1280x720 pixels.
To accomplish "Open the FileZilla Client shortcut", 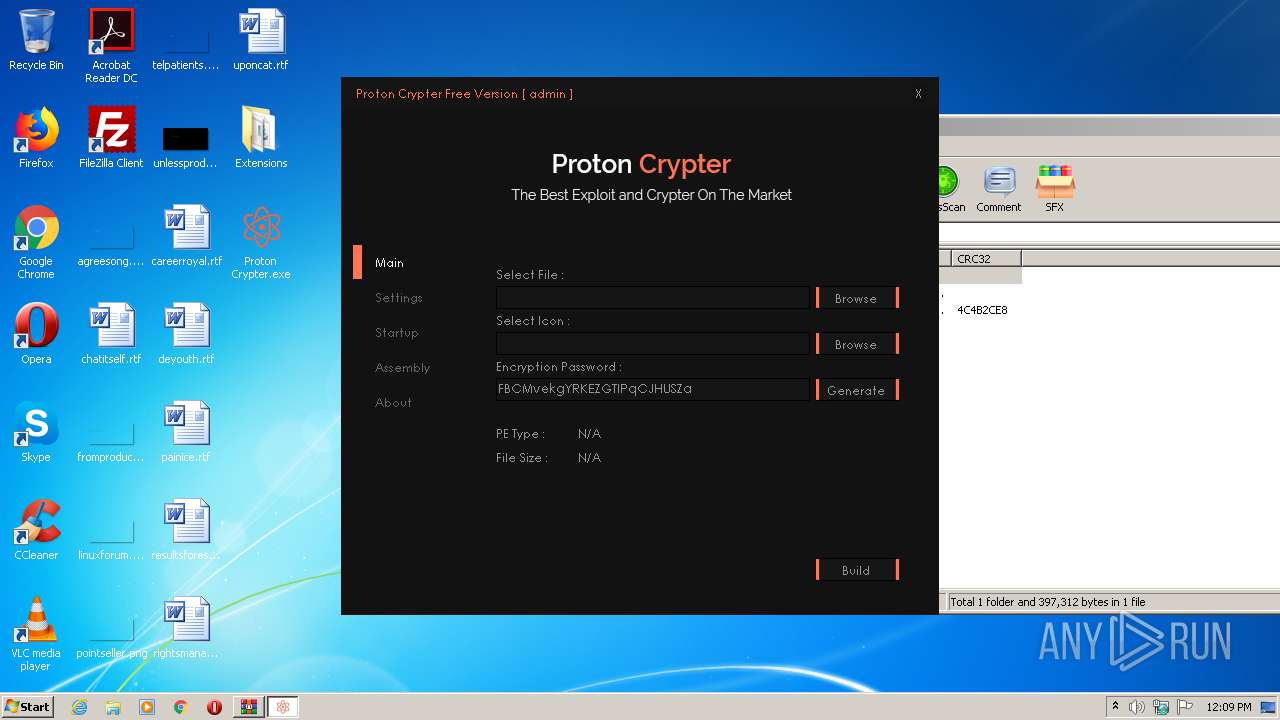I will pyautogui.click(x=111, y=138).
